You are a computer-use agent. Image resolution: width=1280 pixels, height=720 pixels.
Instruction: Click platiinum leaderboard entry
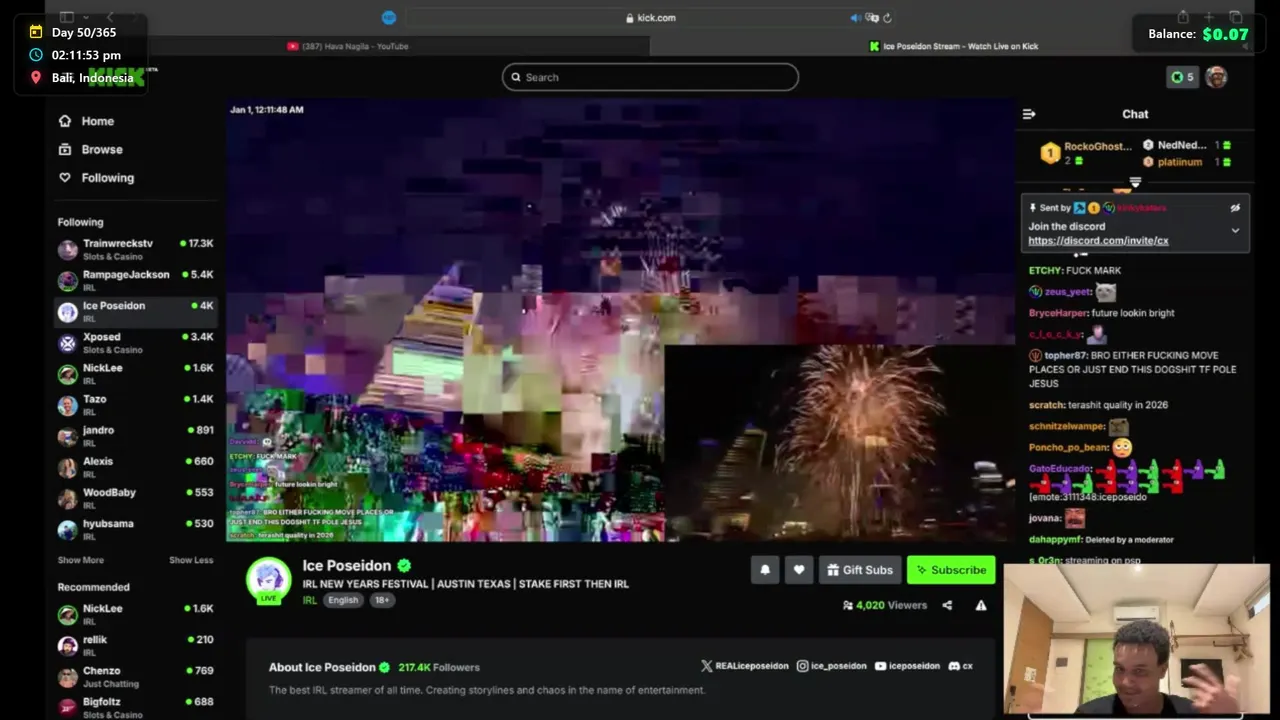tap(1187, 162)
